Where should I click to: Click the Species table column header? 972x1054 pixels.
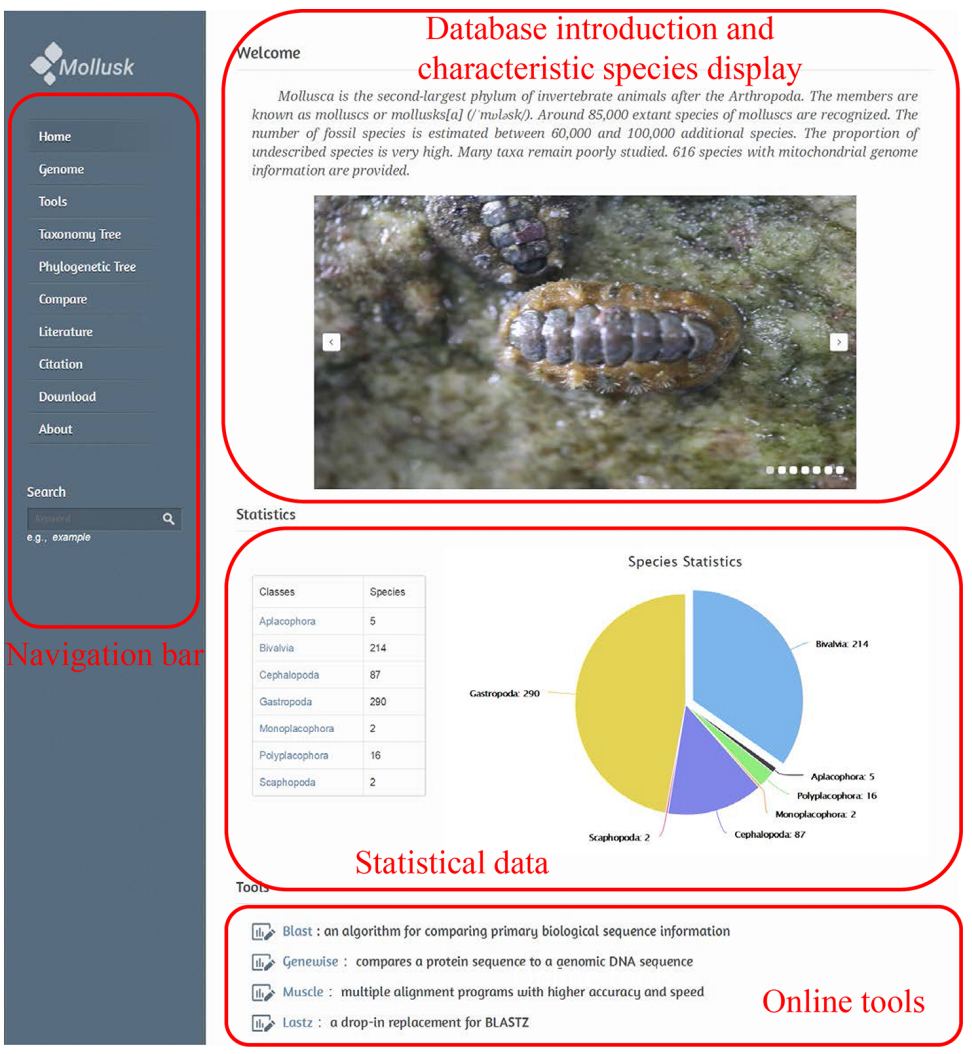(387, 592)
